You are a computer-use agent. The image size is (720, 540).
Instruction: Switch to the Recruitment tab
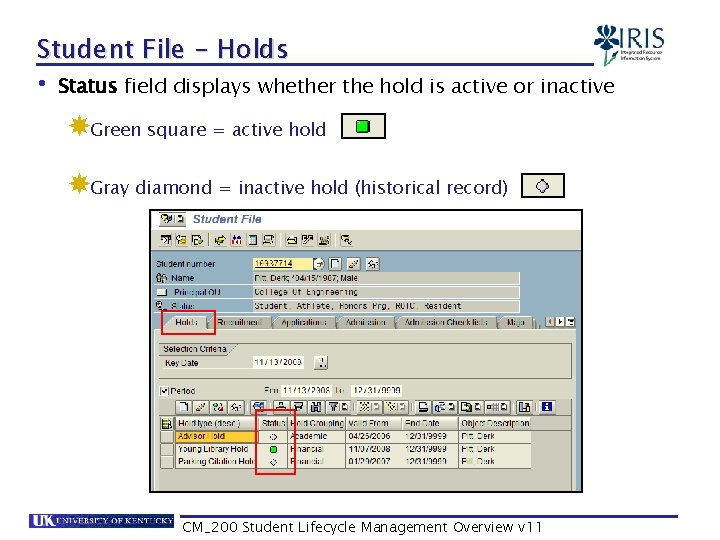239,322
